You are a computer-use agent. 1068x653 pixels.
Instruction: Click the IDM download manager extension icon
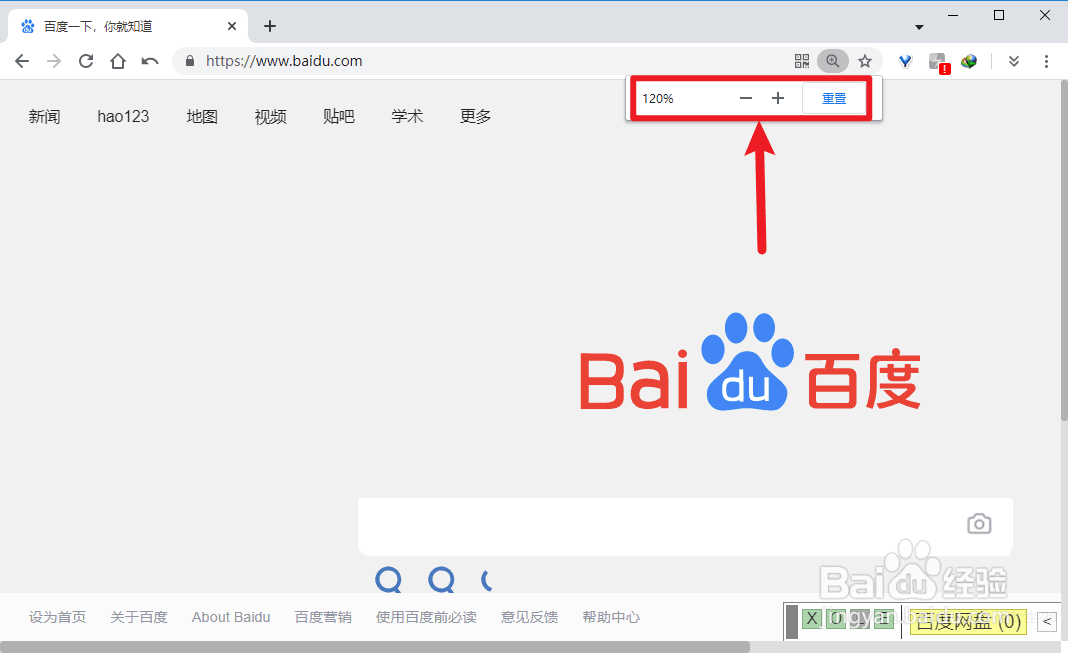(x=969, y=61)
